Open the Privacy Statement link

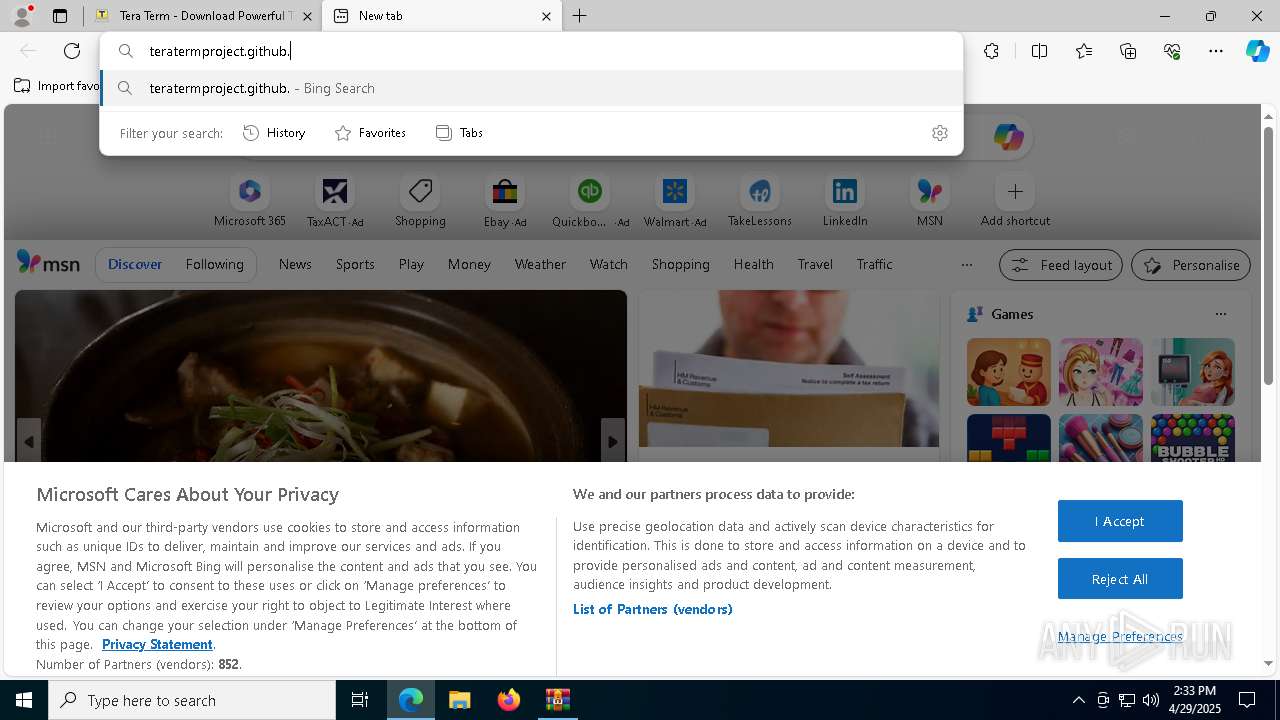pyautogui.click(x=157, y=644)
